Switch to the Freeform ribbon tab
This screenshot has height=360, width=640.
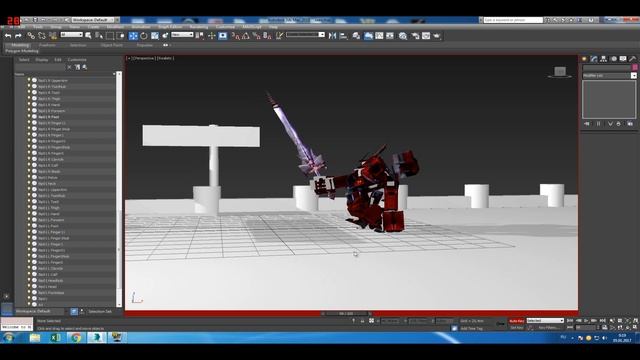point(47,45)
